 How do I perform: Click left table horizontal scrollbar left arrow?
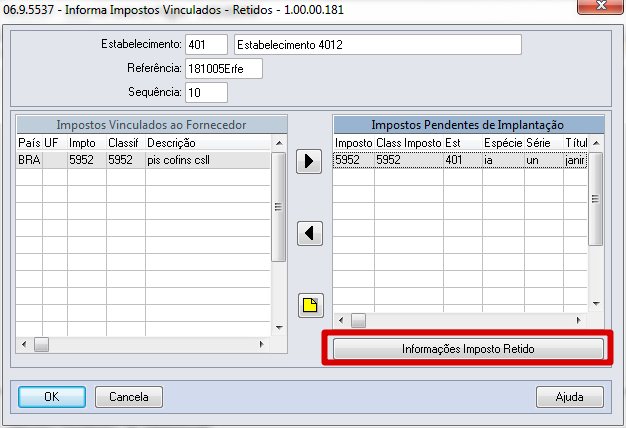pos(24,344)
